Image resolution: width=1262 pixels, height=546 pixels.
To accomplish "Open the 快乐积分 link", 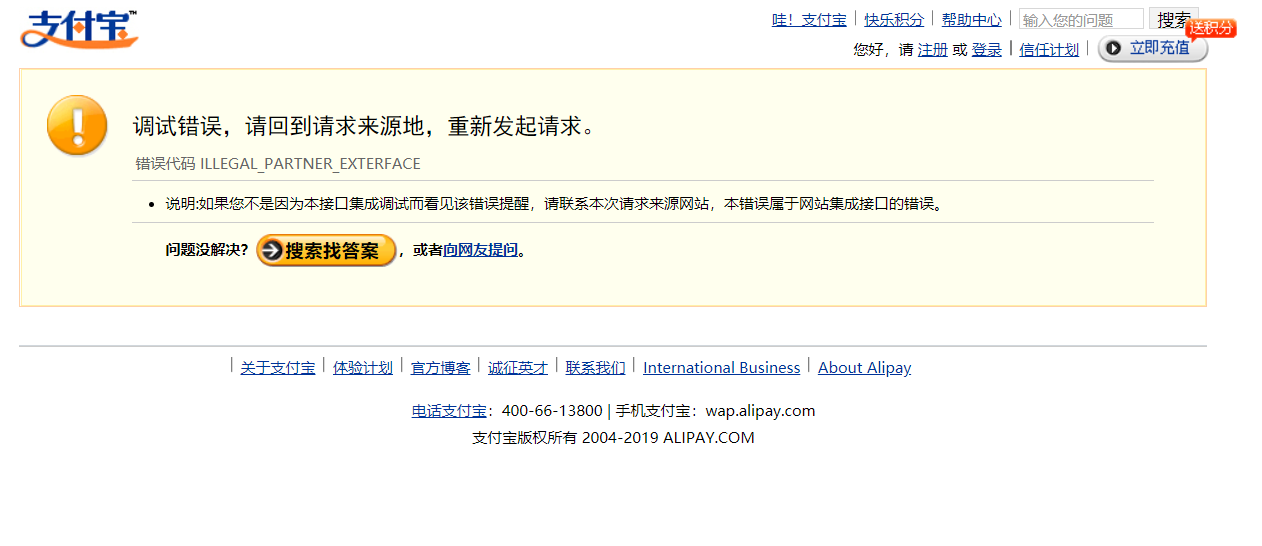I will coord(894,20).
